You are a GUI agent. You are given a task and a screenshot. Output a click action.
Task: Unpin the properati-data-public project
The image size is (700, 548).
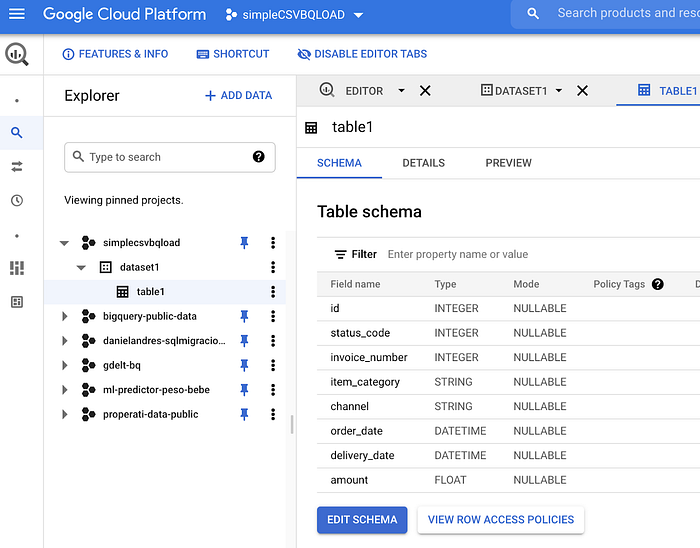point(244,415)
